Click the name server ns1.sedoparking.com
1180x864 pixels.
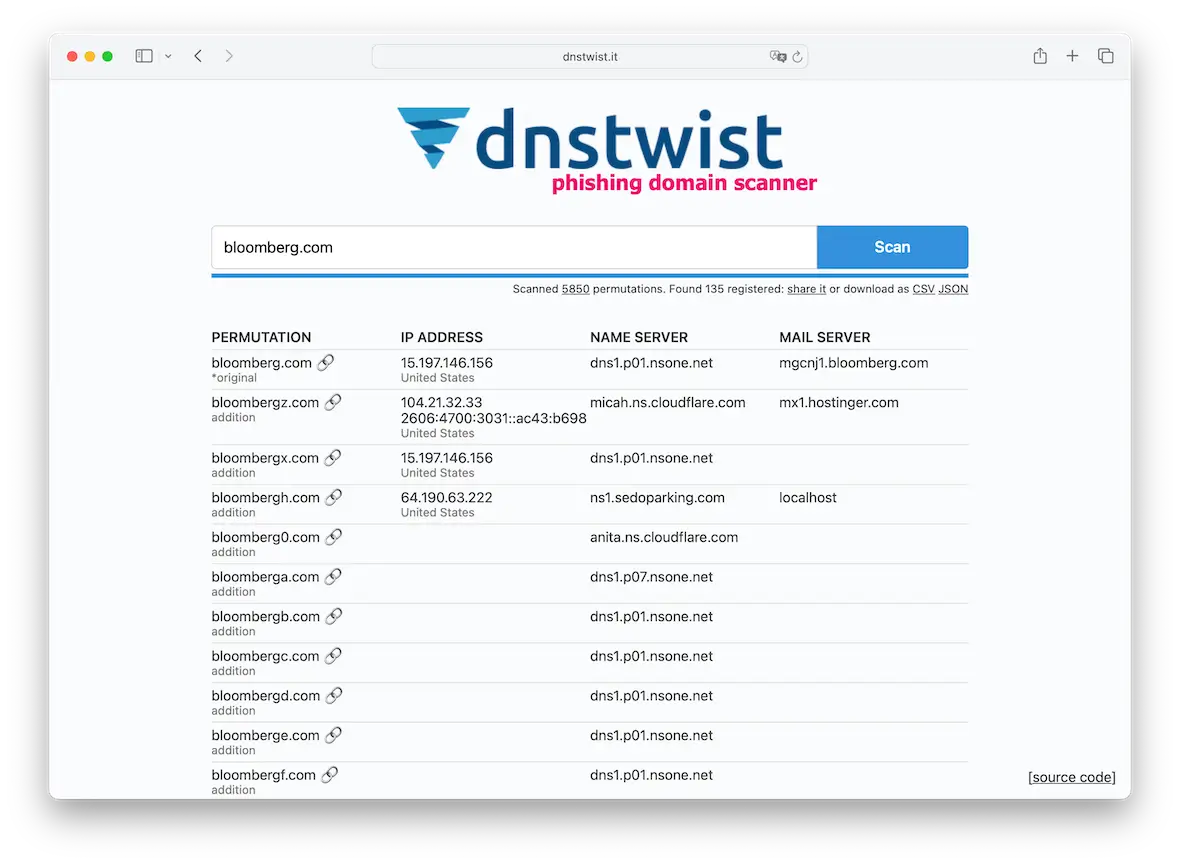click(657, 497)
